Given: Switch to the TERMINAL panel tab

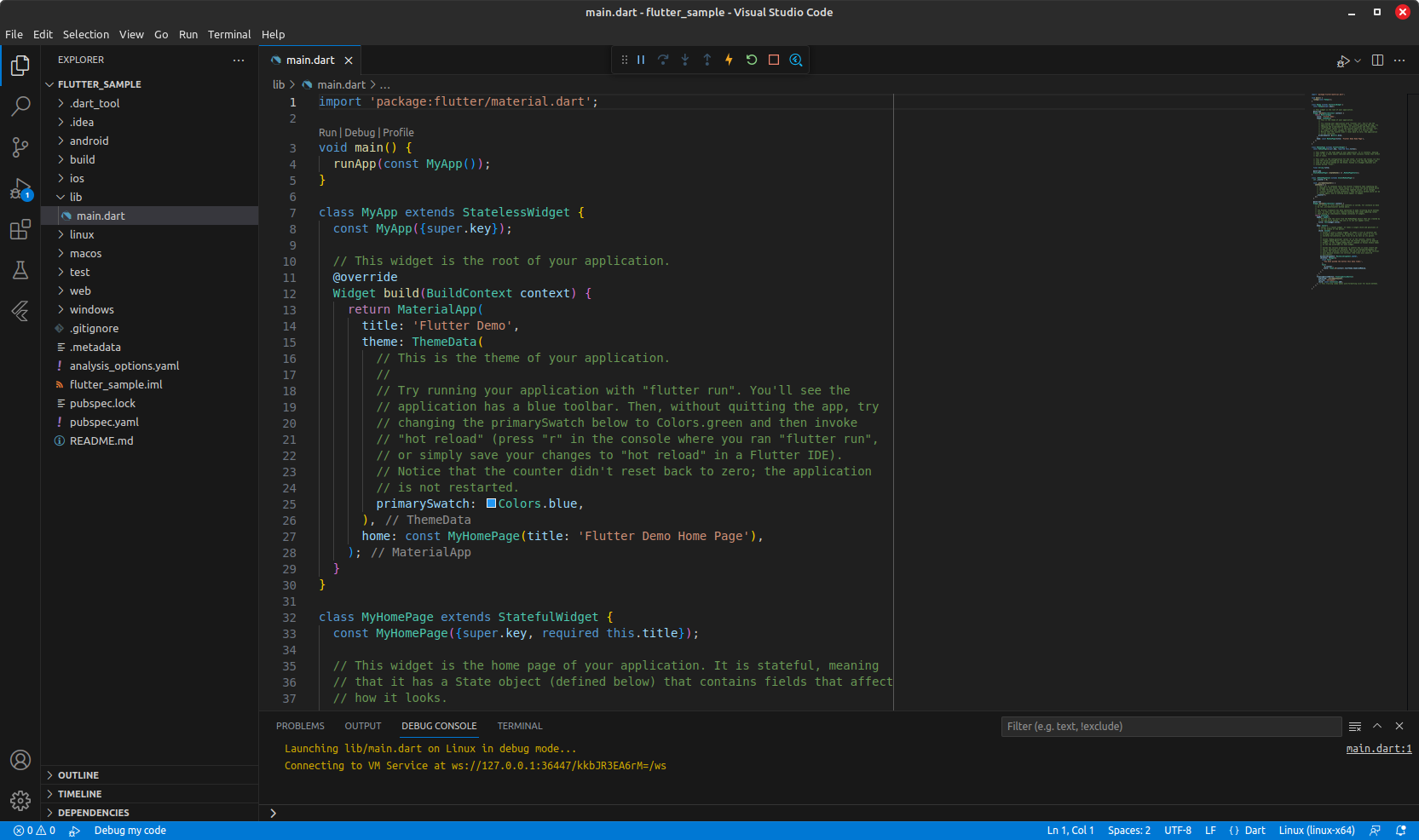Looking at the screenshot, I should pyautogui.click(x=520, y=726).
